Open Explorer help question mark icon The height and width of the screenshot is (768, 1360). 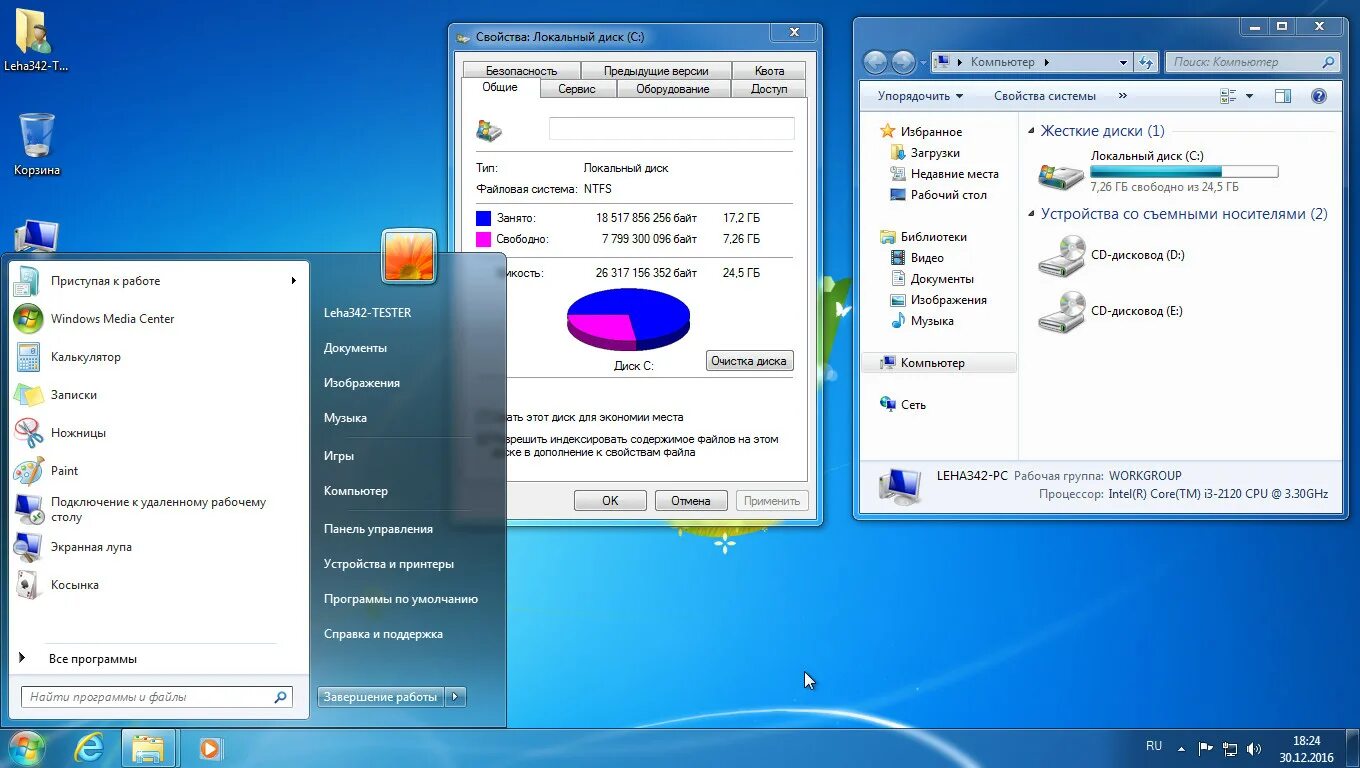coord(1319,96)
